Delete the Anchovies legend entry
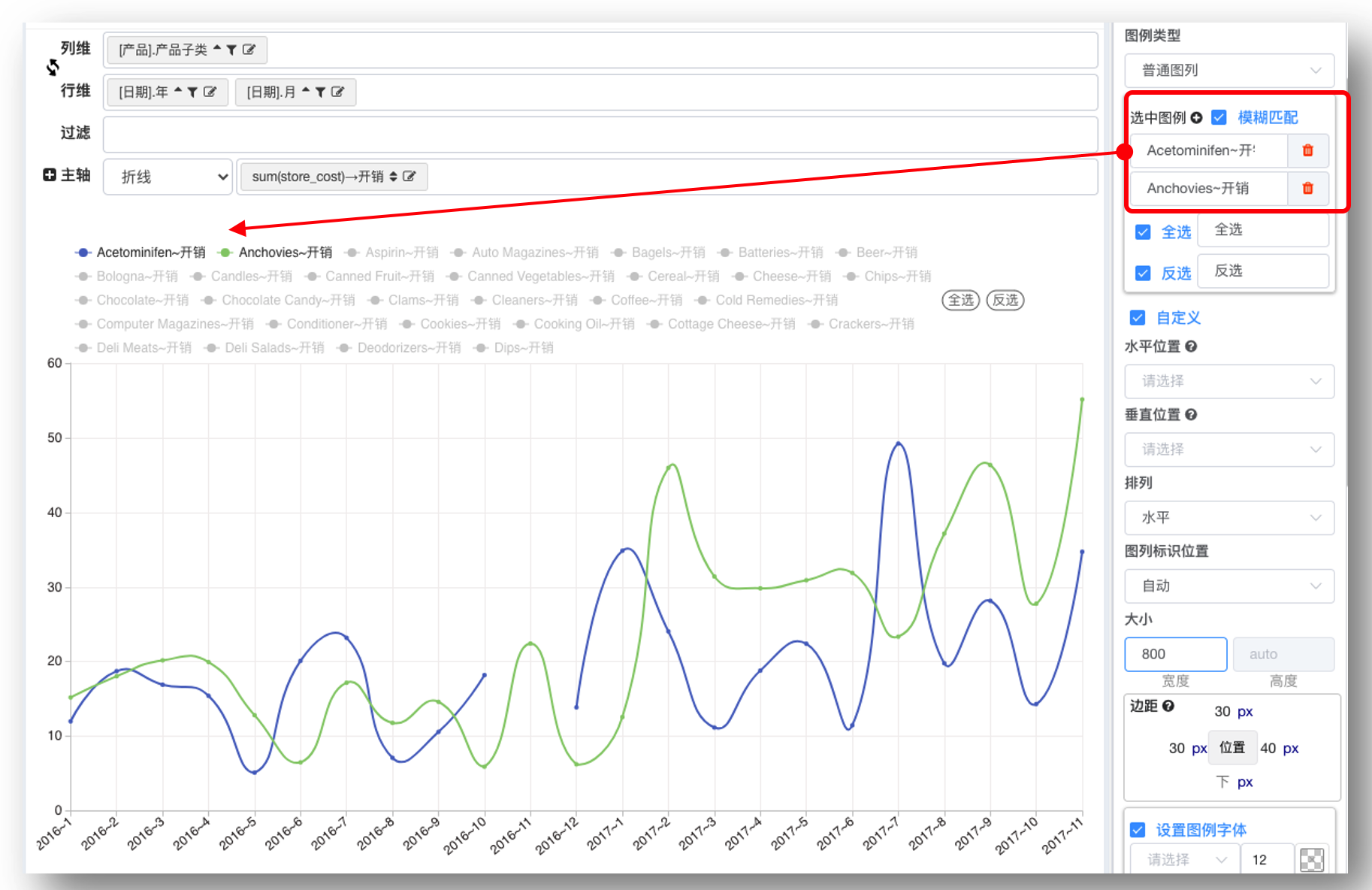Viewport: 1372px width, 890px height. [1307, 188]
